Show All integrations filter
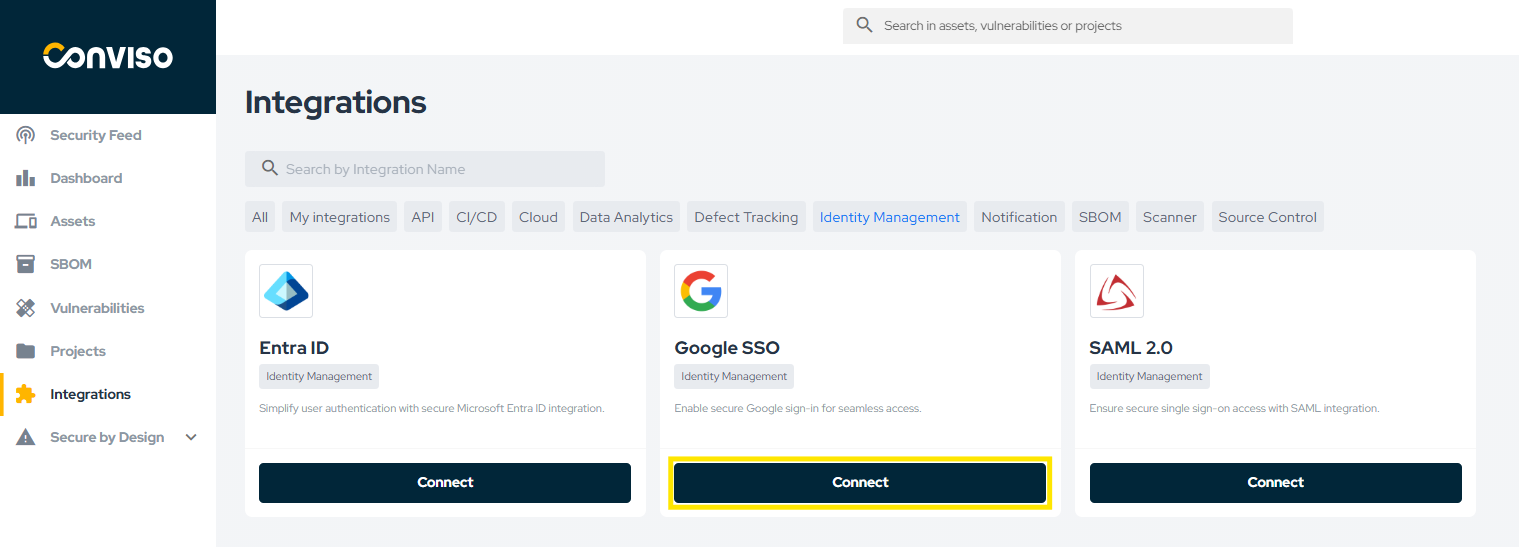This screenshot has height=547, width=1519. [x=260, y=217]
